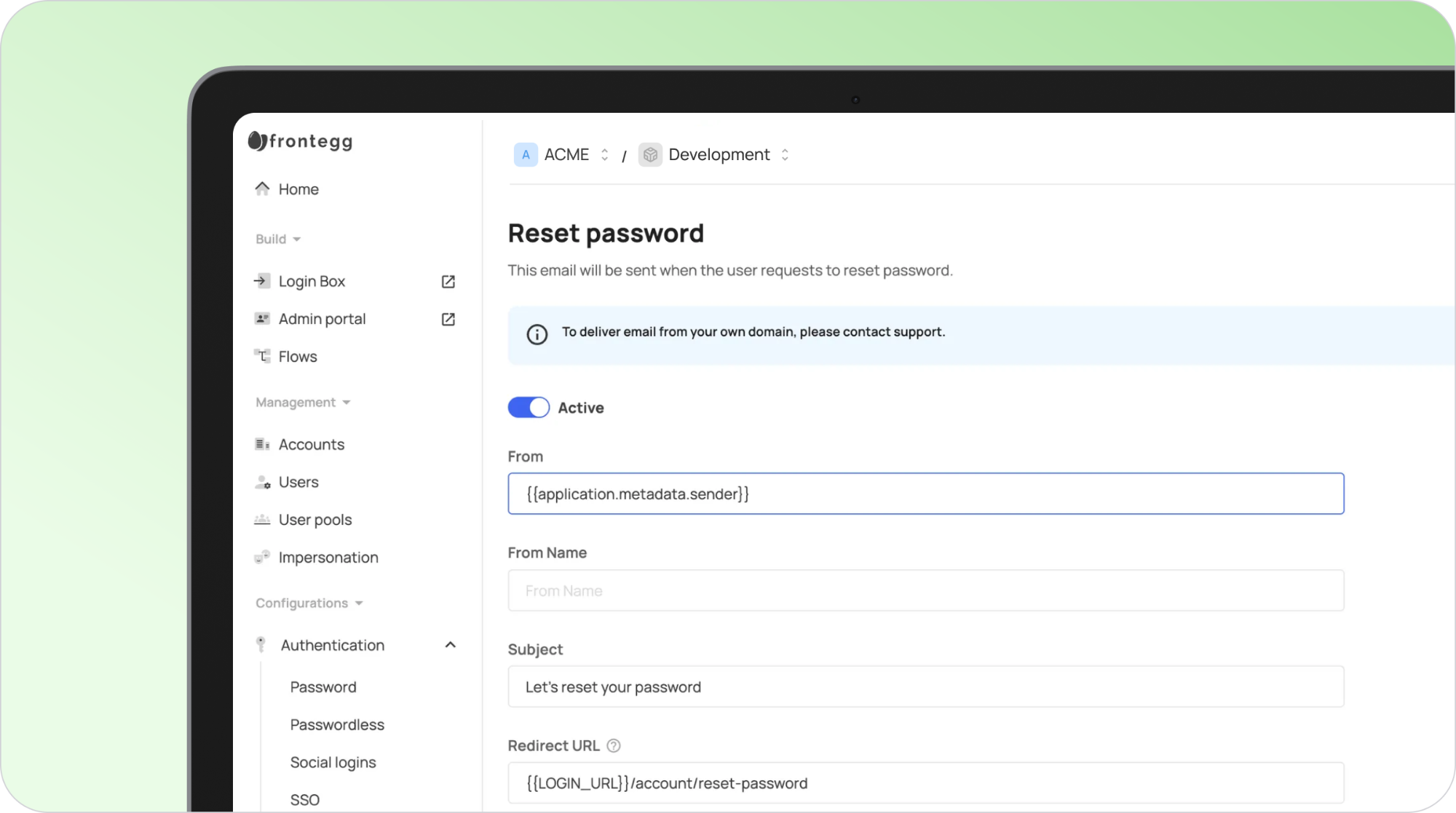Click the User pools icon
This screenshot has width=1456, height=813.
click(x=262, y=520)
